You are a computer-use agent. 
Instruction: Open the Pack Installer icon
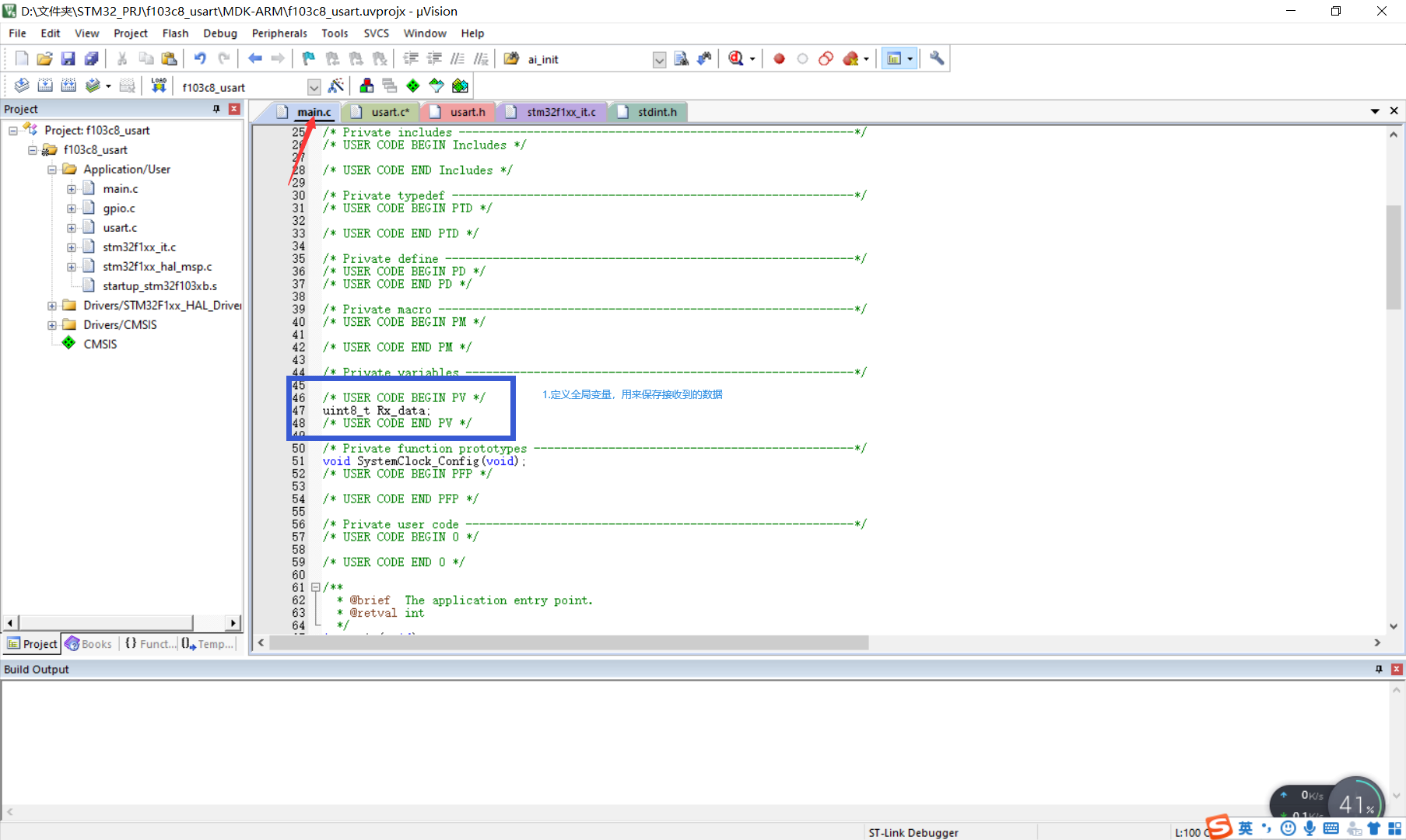point(461,86)
